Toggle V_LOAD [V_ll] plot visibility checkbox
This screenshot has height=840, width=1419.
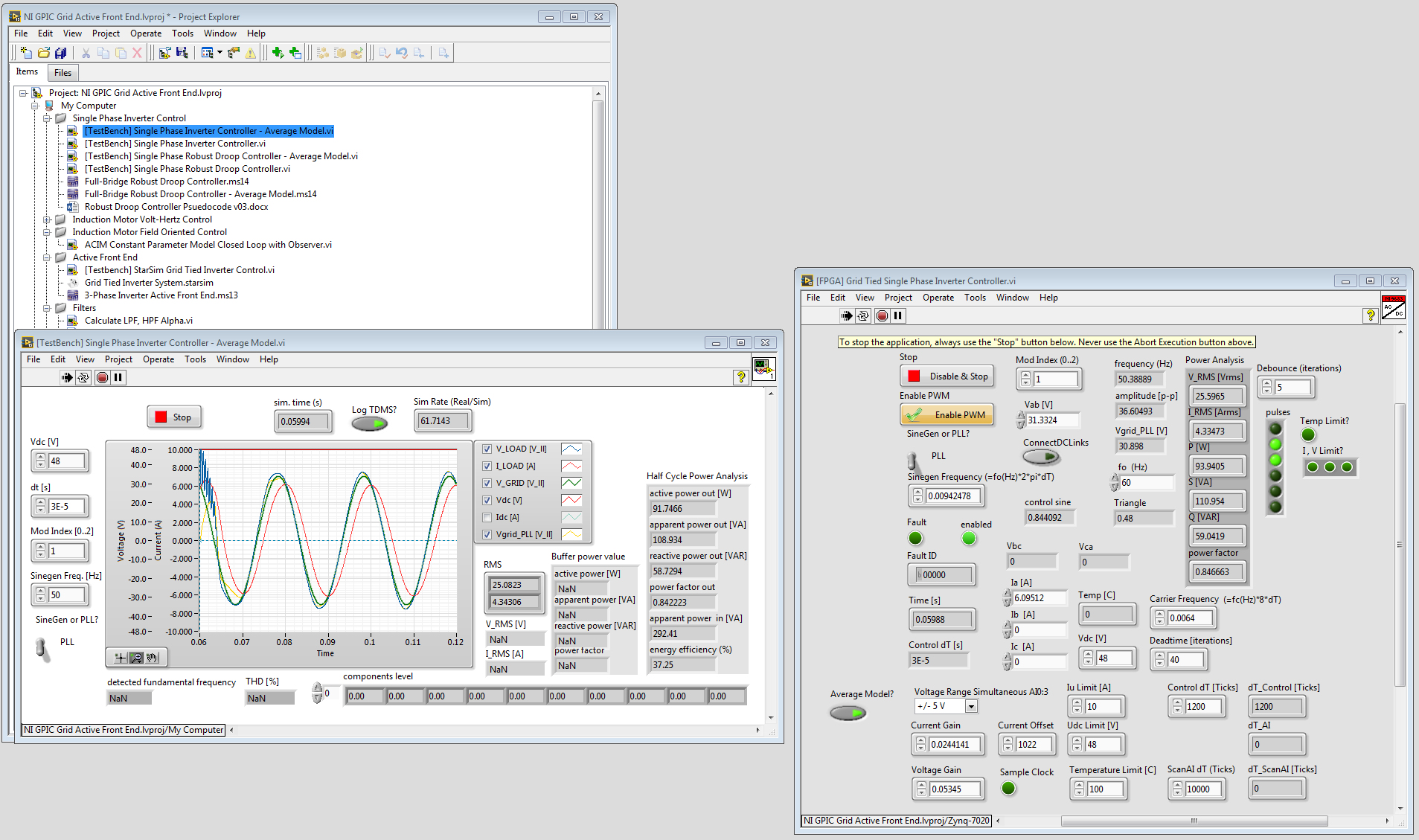[487, 449]
